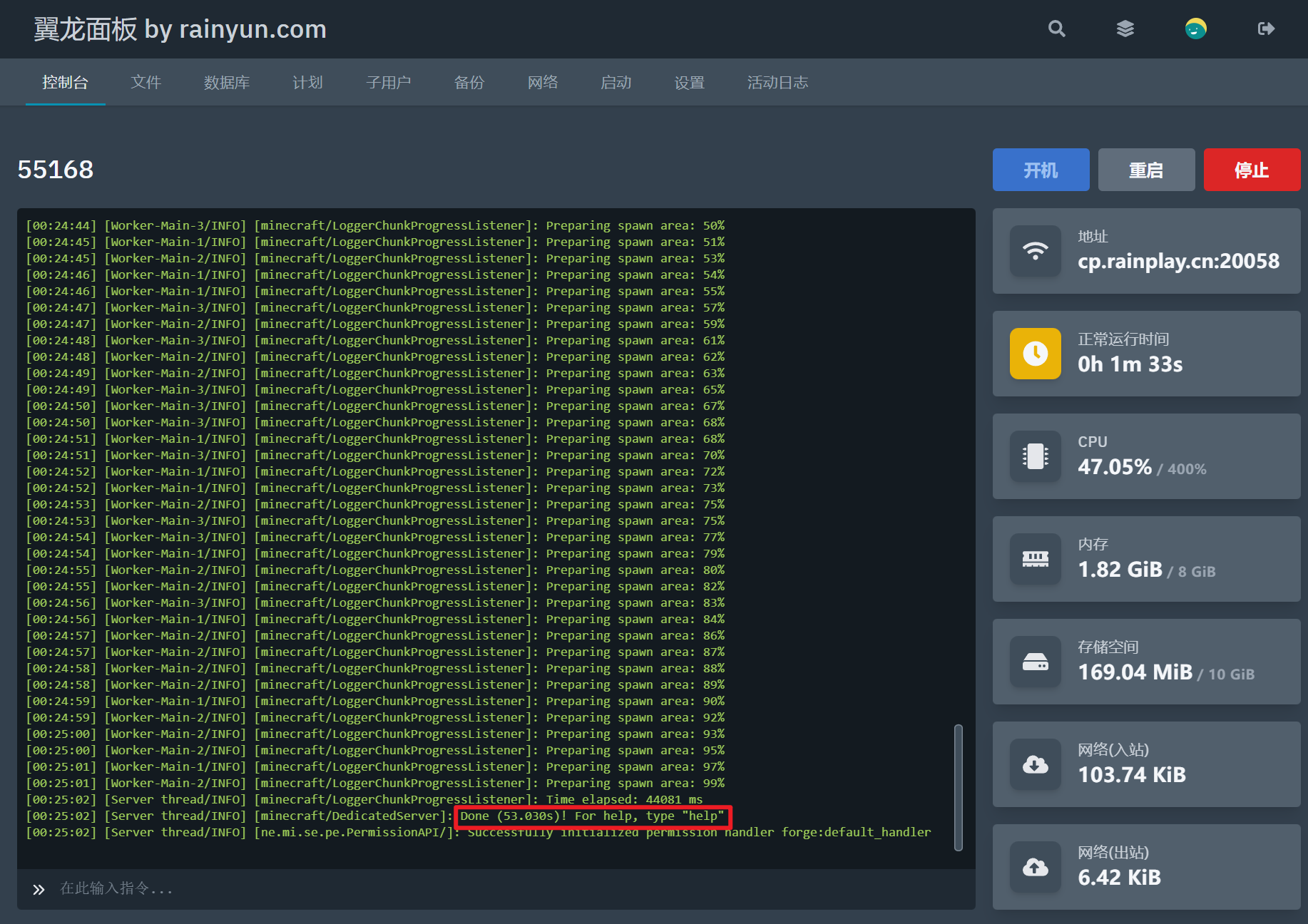Image resolution: width=1308 pixels, height=924 pixels.
Task: Click the outbound network upload cloud icon
Action: (x=1036, y=867)
